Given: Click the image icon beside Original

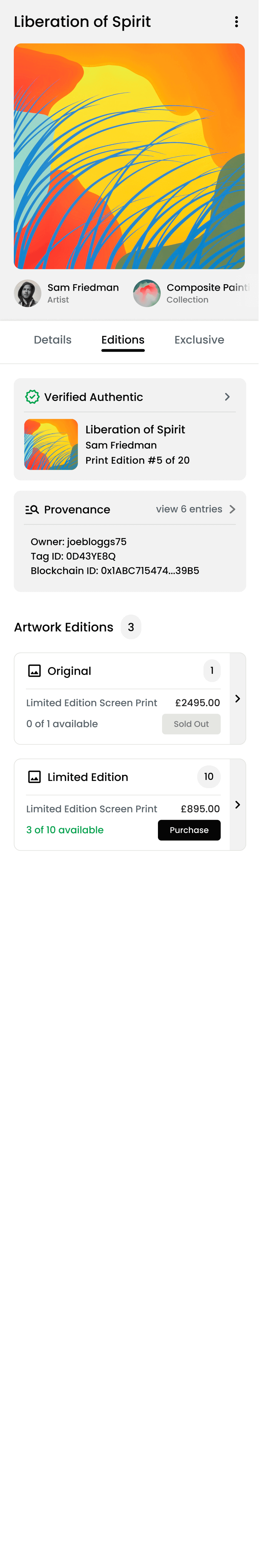Looking at the screenshot, I should point(35,671).
